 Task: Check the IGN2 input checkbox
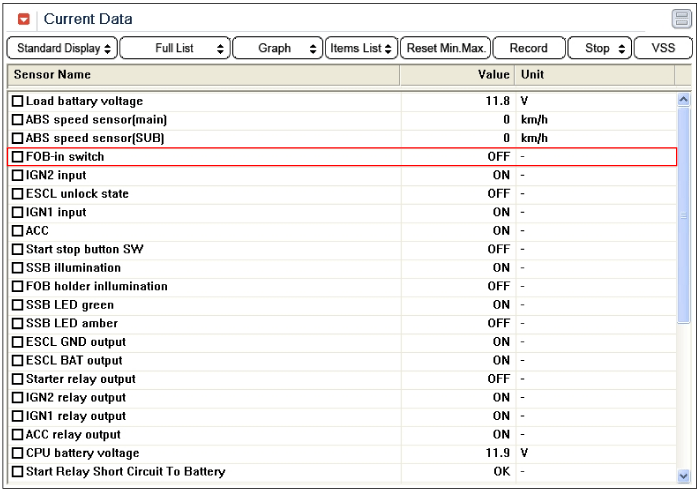coord(17,175)
